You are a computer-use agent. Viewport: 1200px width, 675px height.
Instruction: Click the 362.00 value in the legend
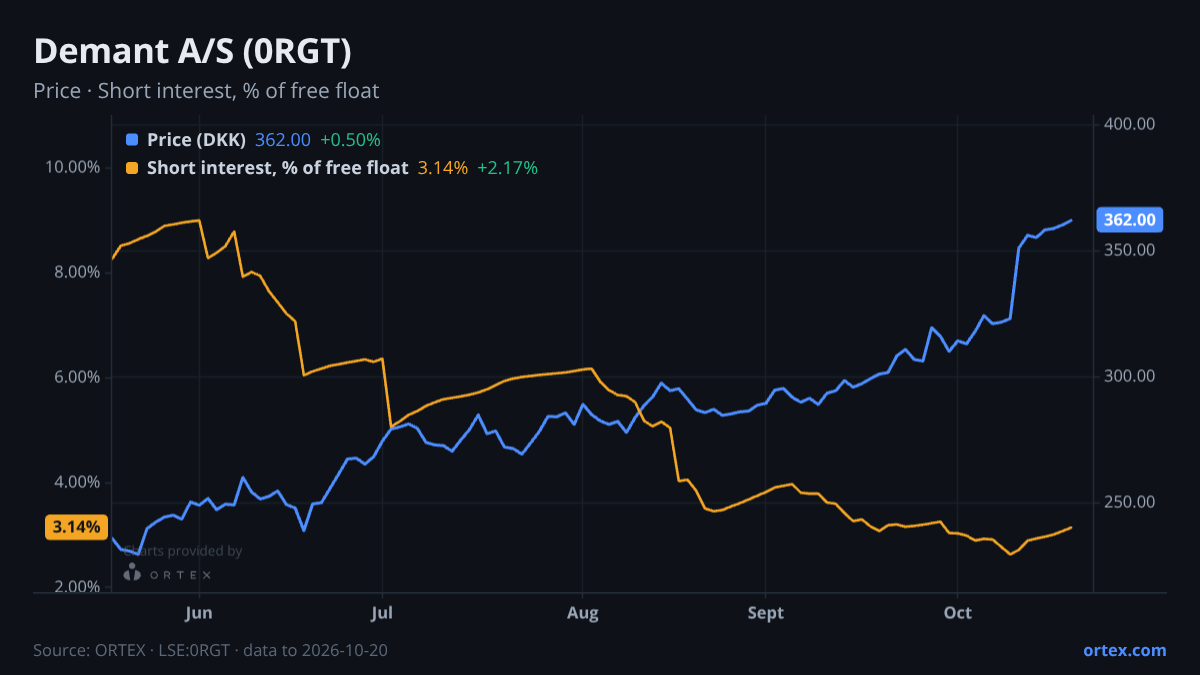click(x=283, y=140)
